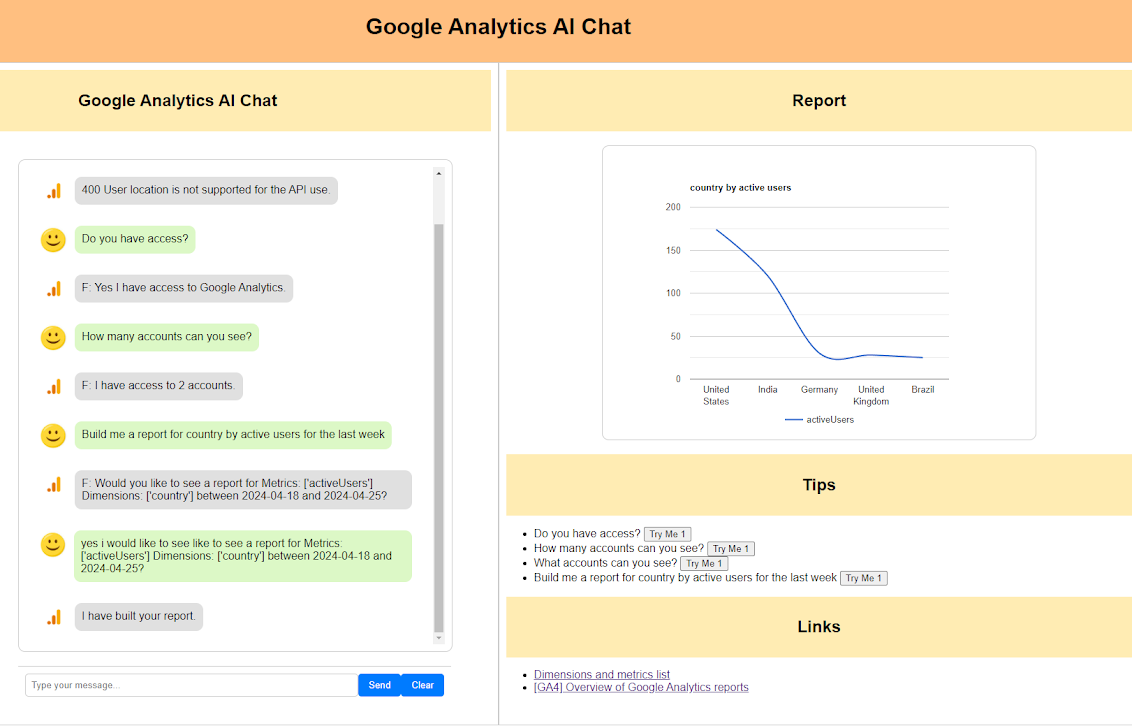Click the chat window scrollbar thumb
Viewport: 1132px width, 726px height.
pos(438,428)
